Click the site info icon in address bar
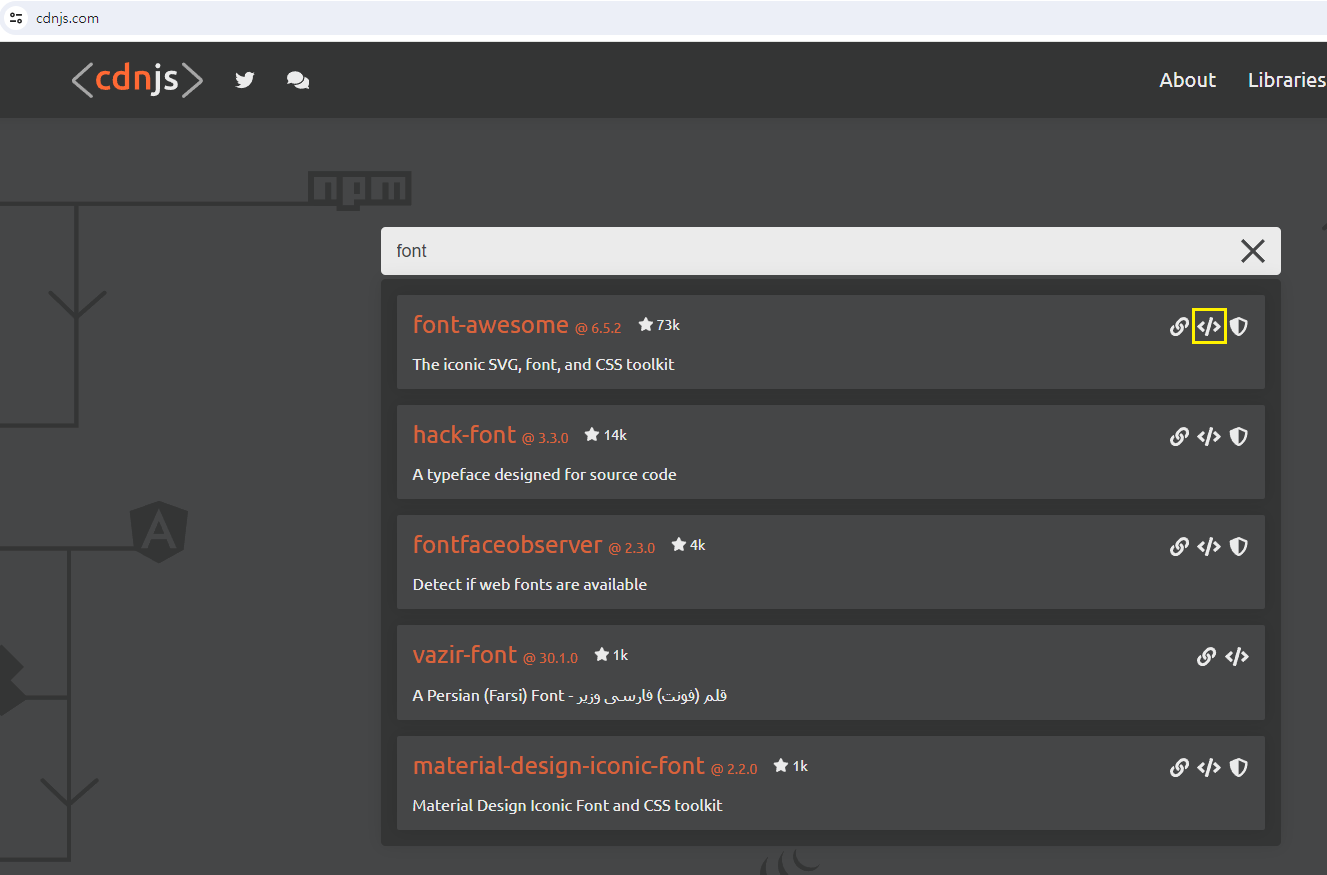1327x875 pixels. pos(16,18)
